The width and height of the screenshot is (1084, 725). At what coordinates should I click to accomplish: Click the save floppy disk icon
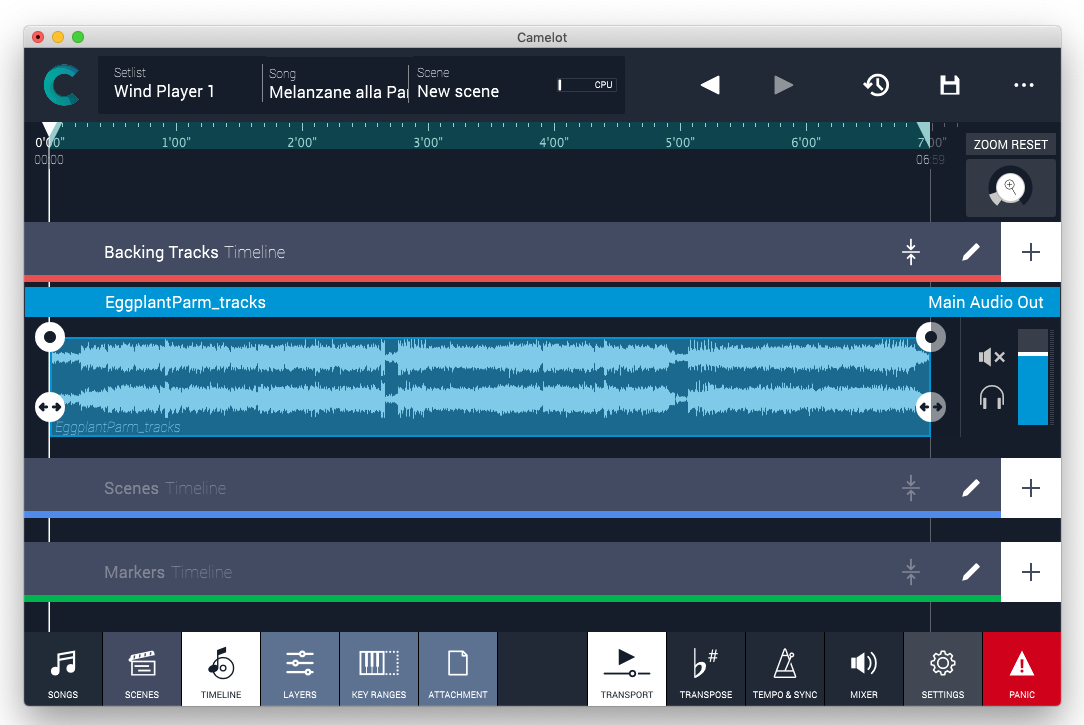950,86
